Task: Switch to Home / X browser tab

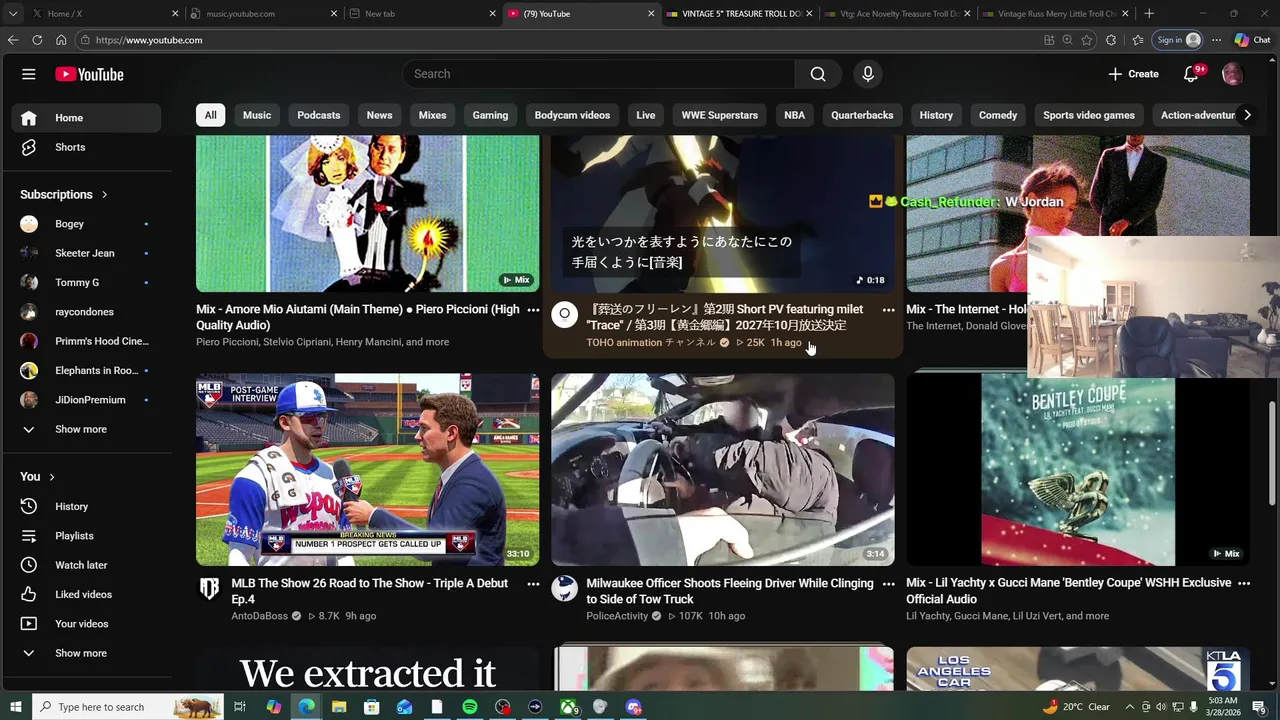Action: (x=105, y=14)
